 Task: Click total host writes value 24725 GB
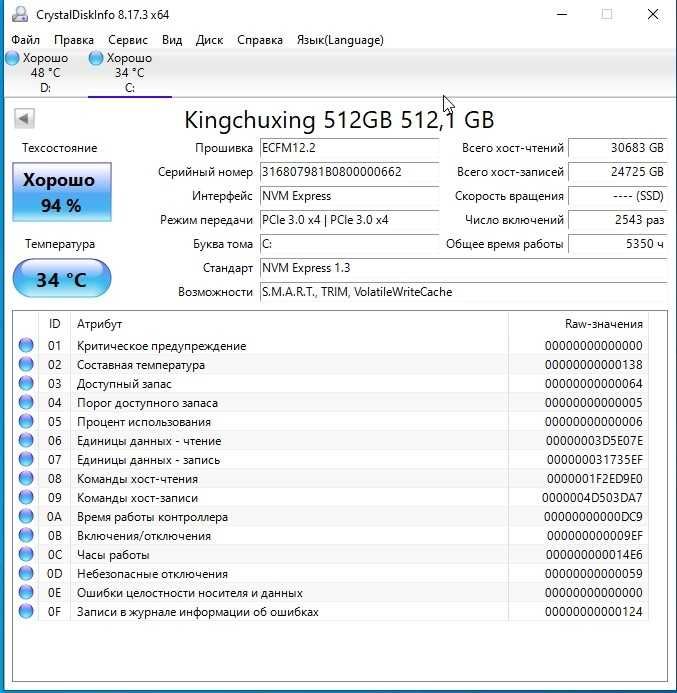click(617, 171)
